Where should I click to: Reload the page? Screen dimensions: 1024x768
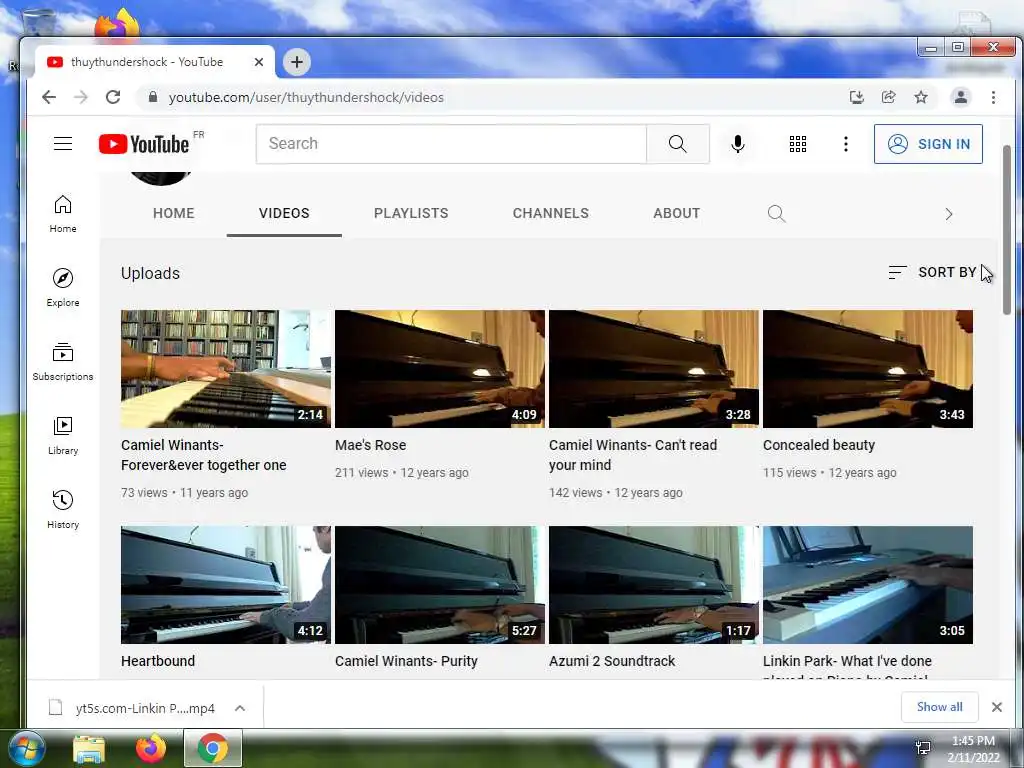point(113,97)
